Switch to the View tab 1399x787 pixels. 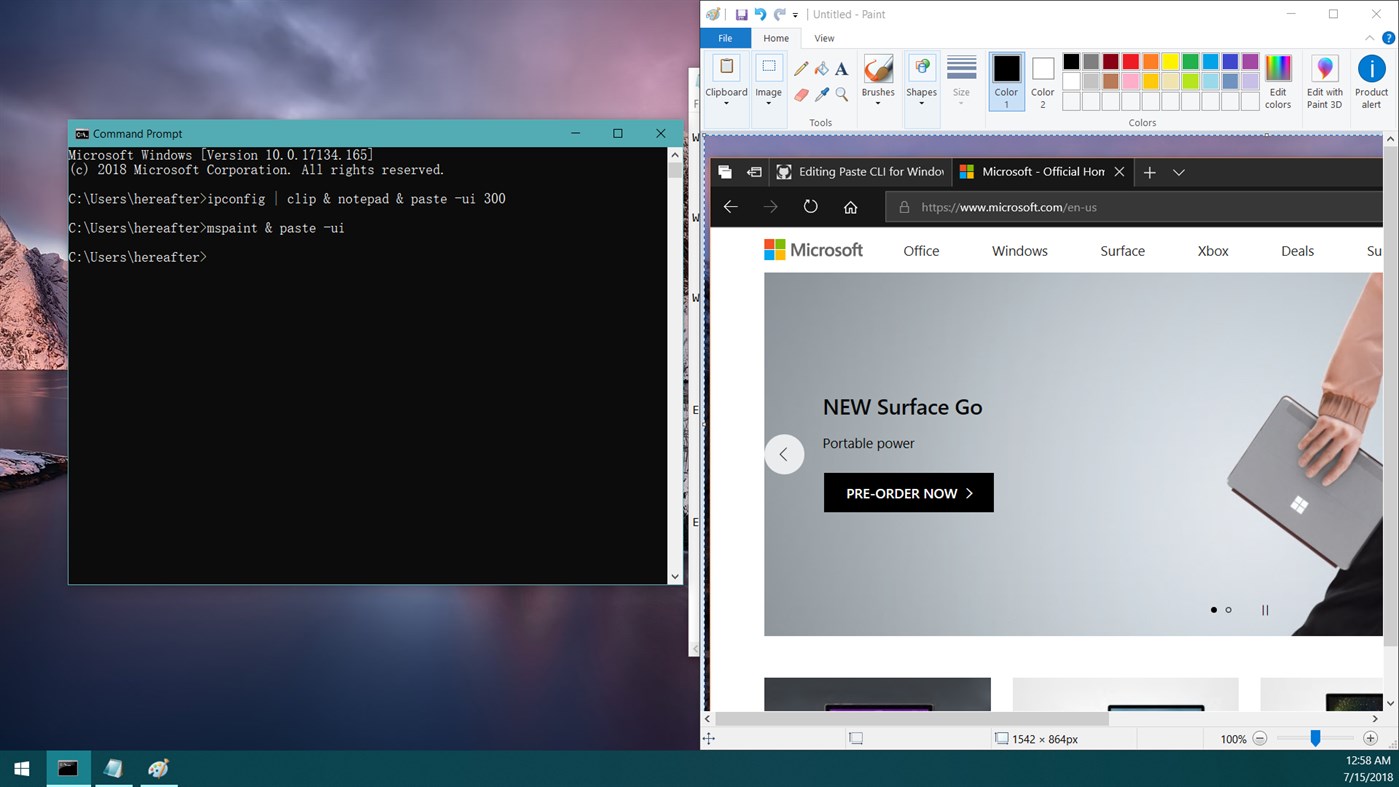tap(824, 38)
